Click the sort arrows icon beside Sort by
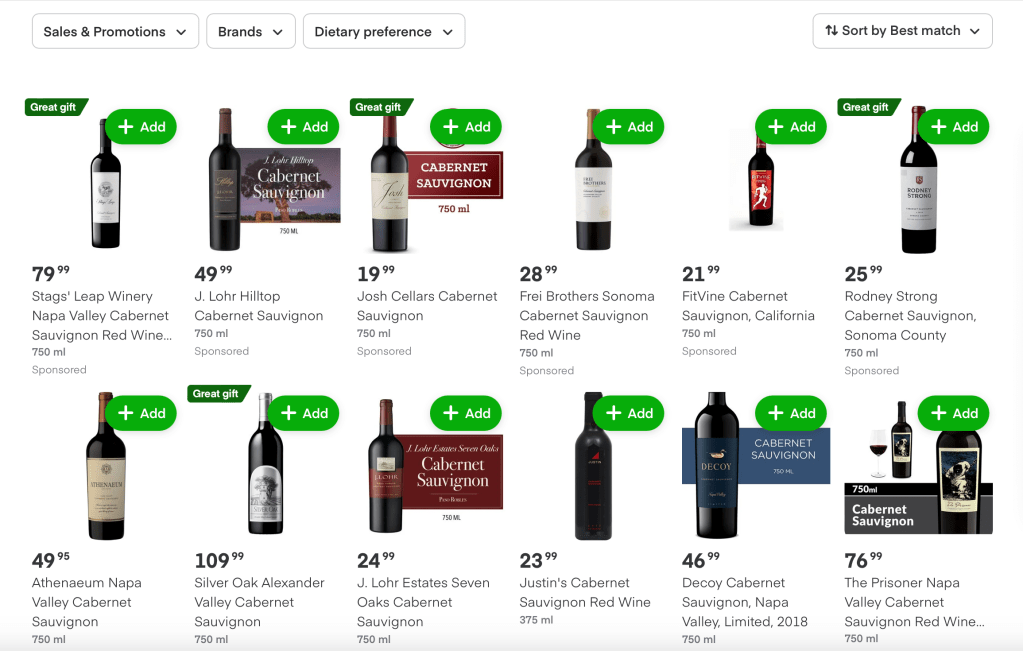1023x651 pixels. click(831, 31)
